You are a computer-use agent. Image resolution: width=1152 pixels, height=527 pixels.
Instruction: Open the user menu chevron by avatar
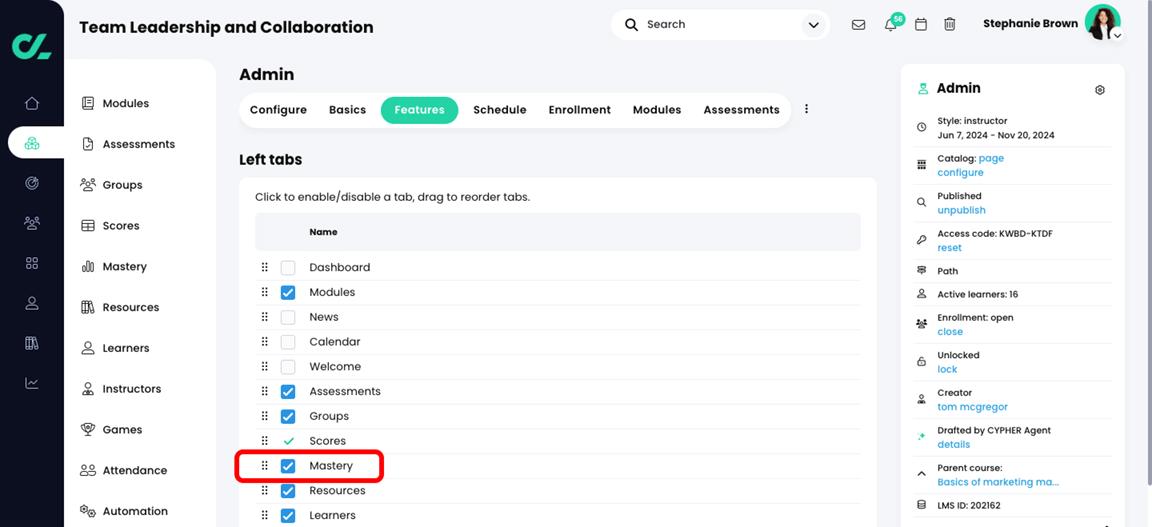[x=1117, y=35]
